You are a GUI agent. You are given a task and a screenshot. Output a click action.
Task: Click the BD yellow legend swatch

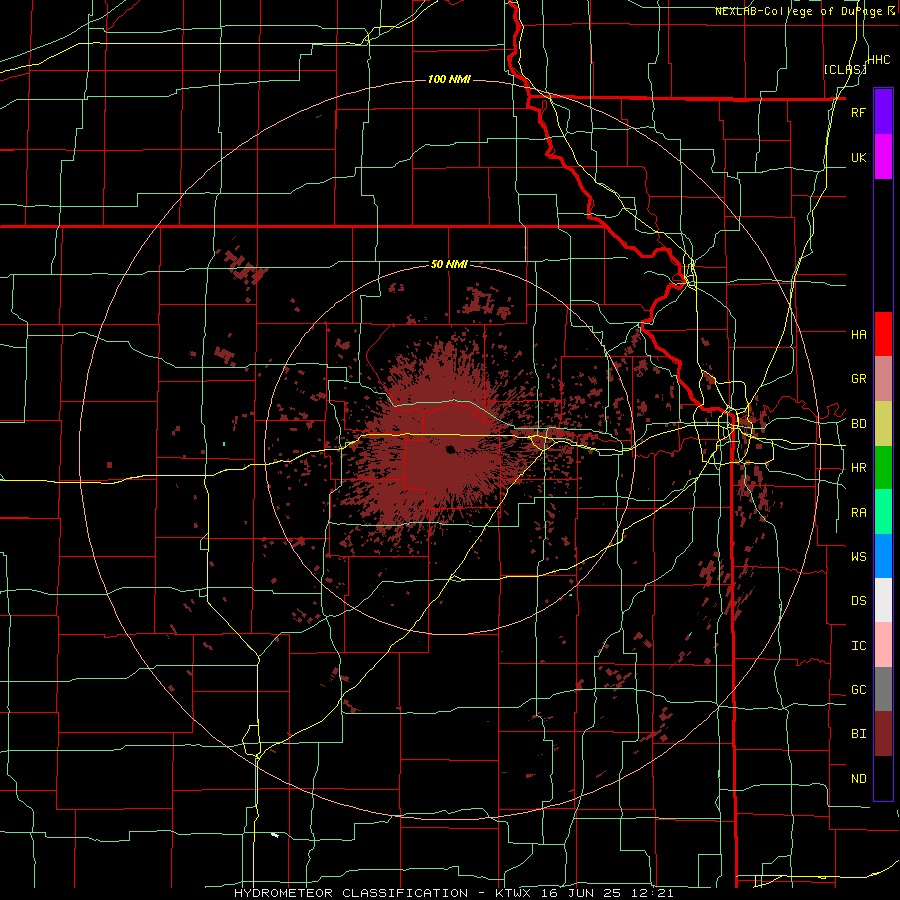[883, 424]
